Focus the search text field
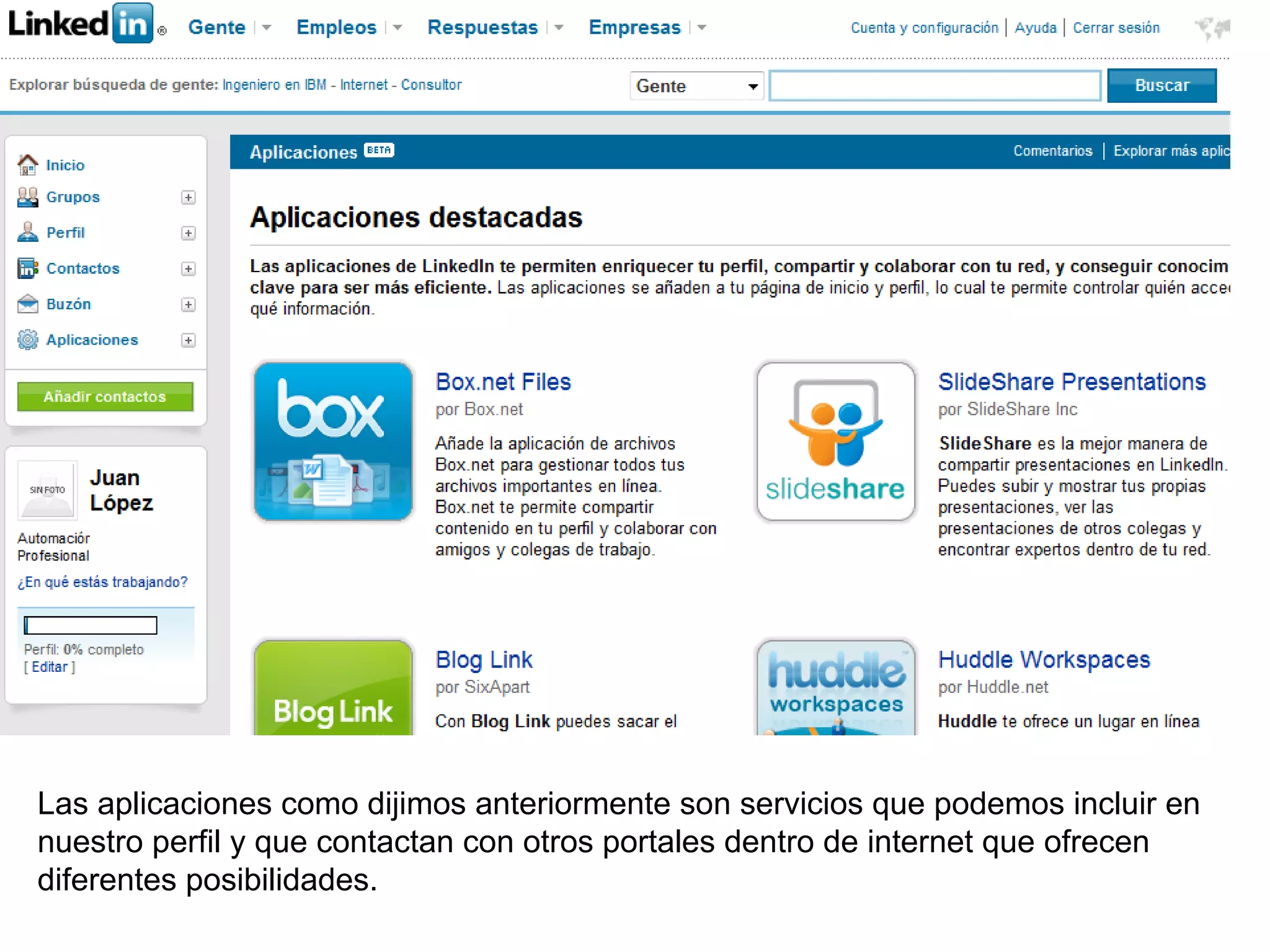Image resolution: width=1270 pixels, height=952 pixels. (935, 86)
